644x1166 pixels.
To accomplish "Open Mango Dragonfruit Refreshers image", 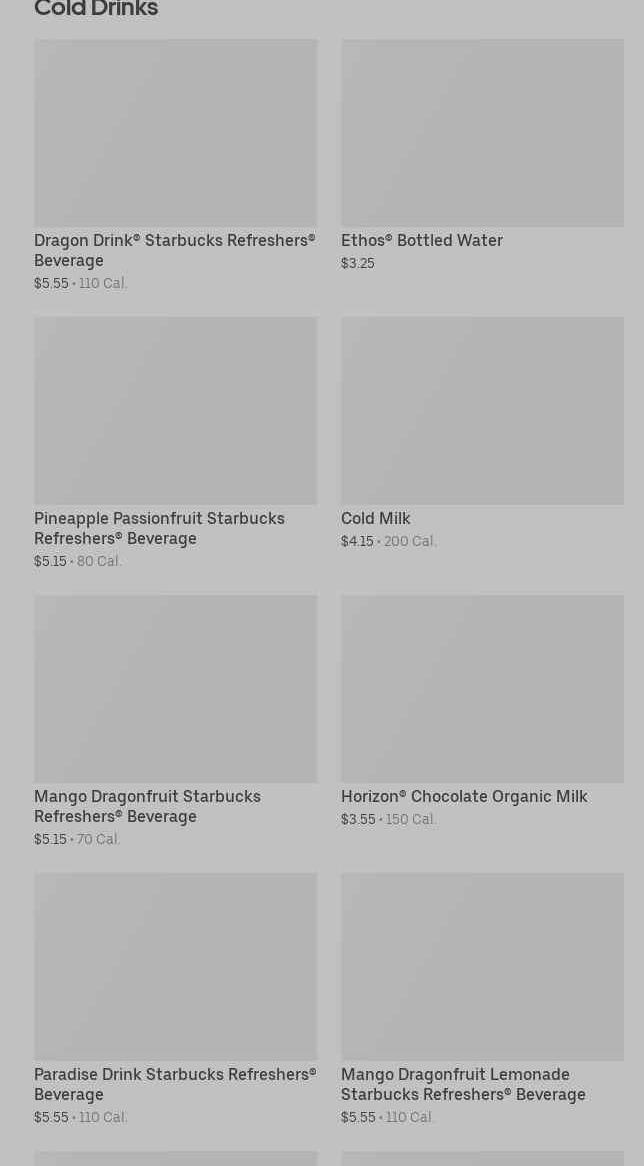I will pos(175,689).
